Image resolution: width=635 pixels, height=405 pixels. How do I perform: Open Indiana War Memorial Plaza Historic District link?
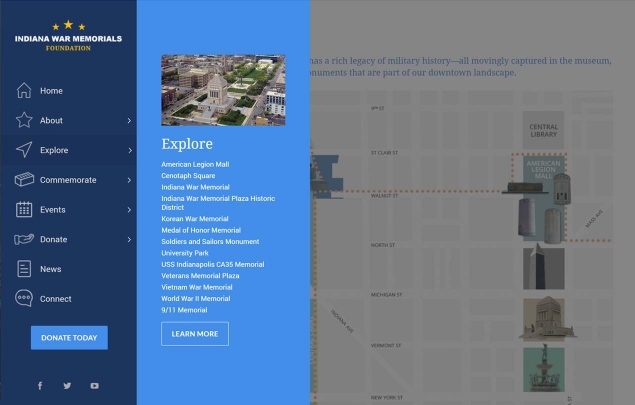click(x=218, y=203)
